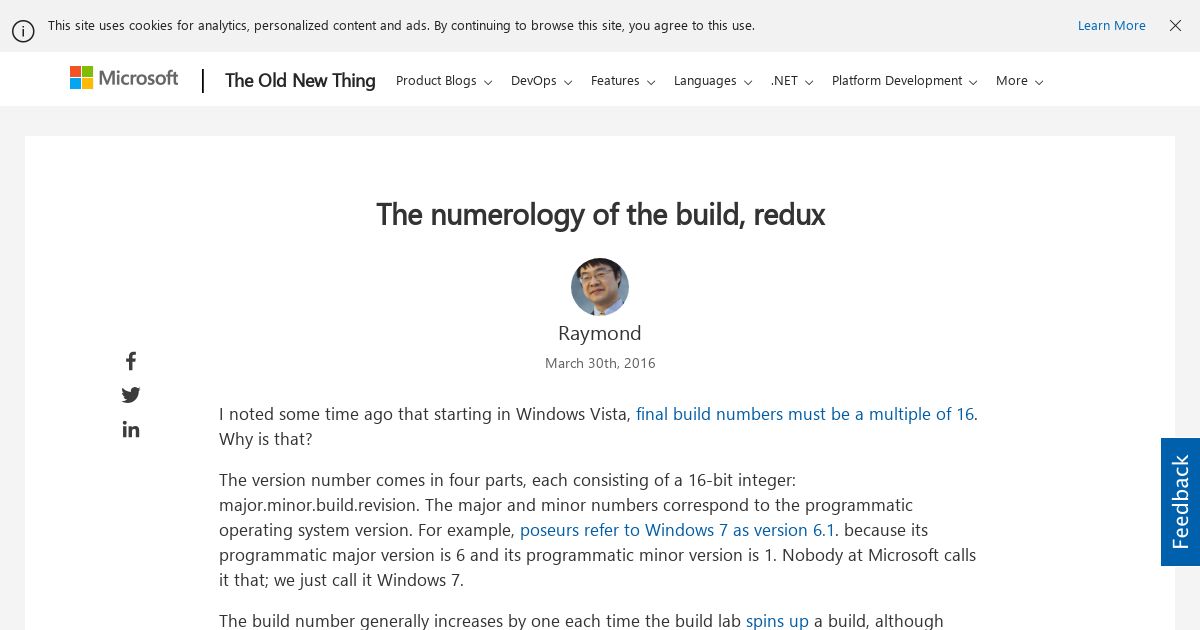Image resolution: width=1200 pixels, height=630 pixels.
Task: Go to The Old New Thing home
Action: tap(300, 81)
